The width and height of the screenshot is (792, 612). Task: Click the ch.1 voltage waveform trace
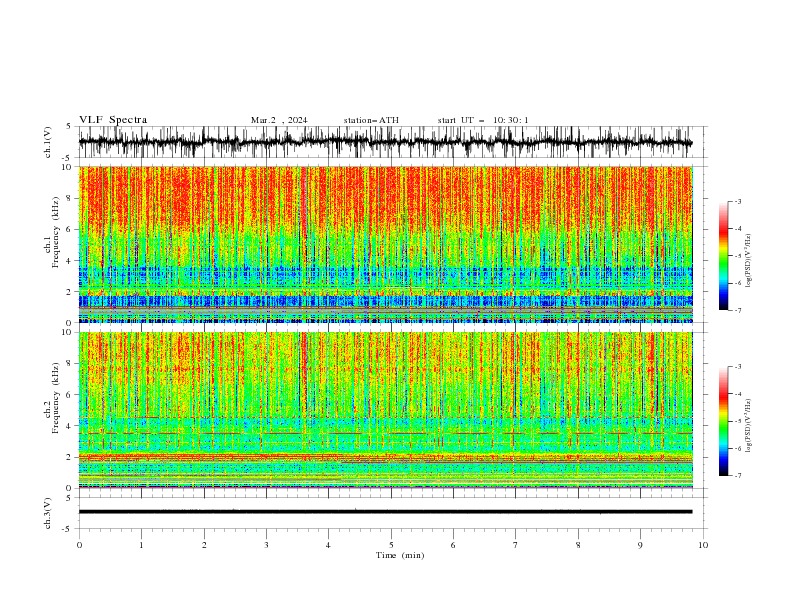click(x=385, y=142)
